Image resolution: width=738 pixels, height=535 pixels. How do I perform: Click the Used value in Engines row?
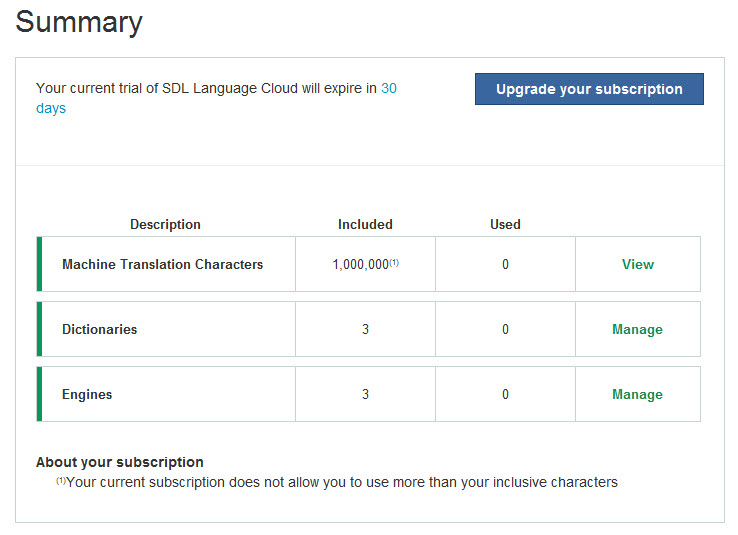coord(505,394)
